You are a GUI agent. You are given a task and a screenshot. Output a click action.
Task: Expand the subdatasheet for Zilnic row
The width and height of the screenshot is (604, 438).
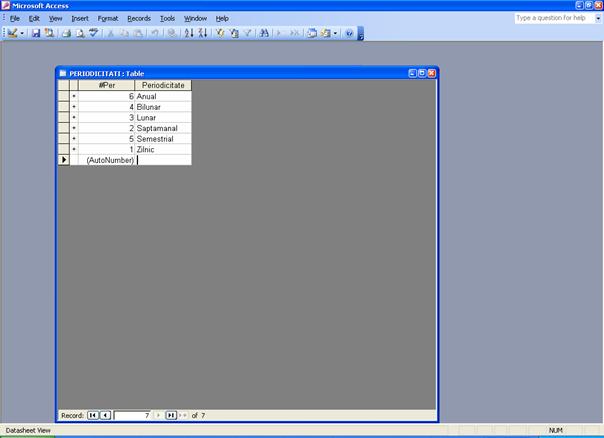(x=73, y=149)
